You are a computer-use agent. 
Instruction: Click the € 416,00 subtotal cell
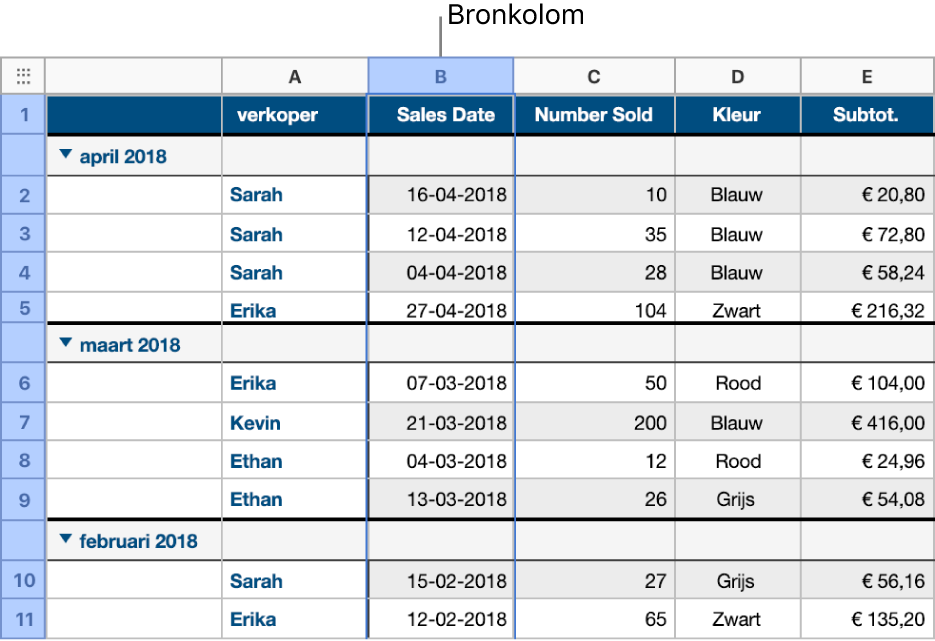point(866,422)
